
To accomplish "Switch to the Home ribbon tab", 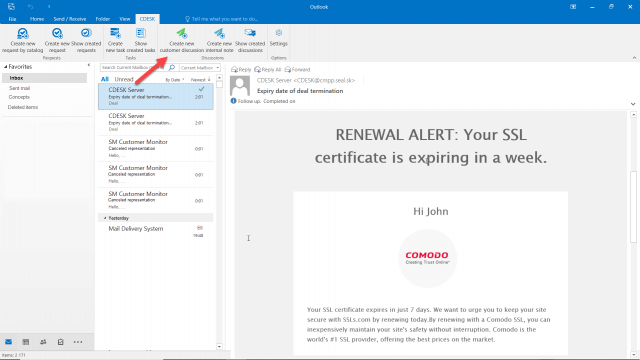I will click(37, 19).
